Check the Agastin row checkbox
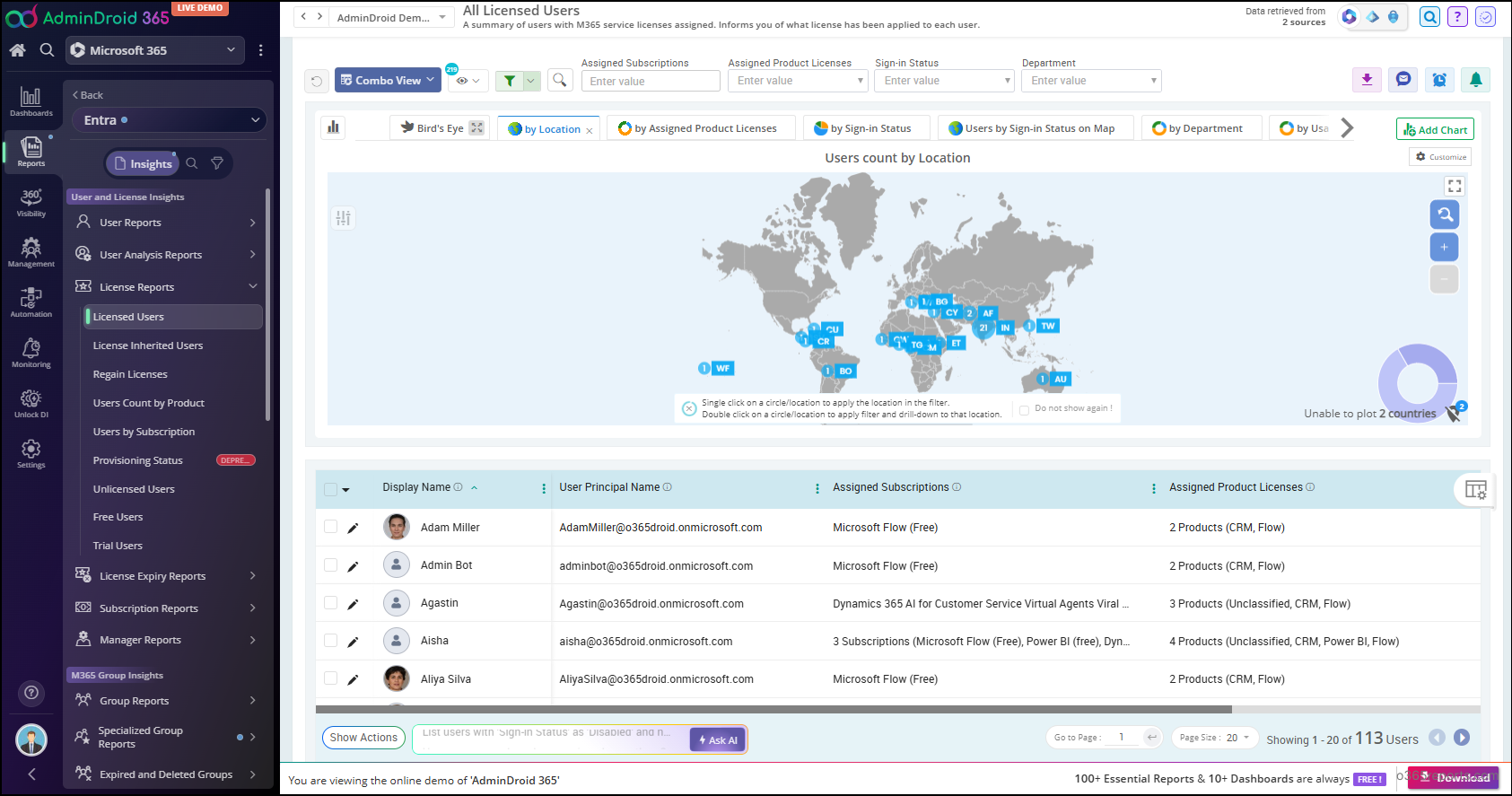1512x796 pixels. point(330,603)
